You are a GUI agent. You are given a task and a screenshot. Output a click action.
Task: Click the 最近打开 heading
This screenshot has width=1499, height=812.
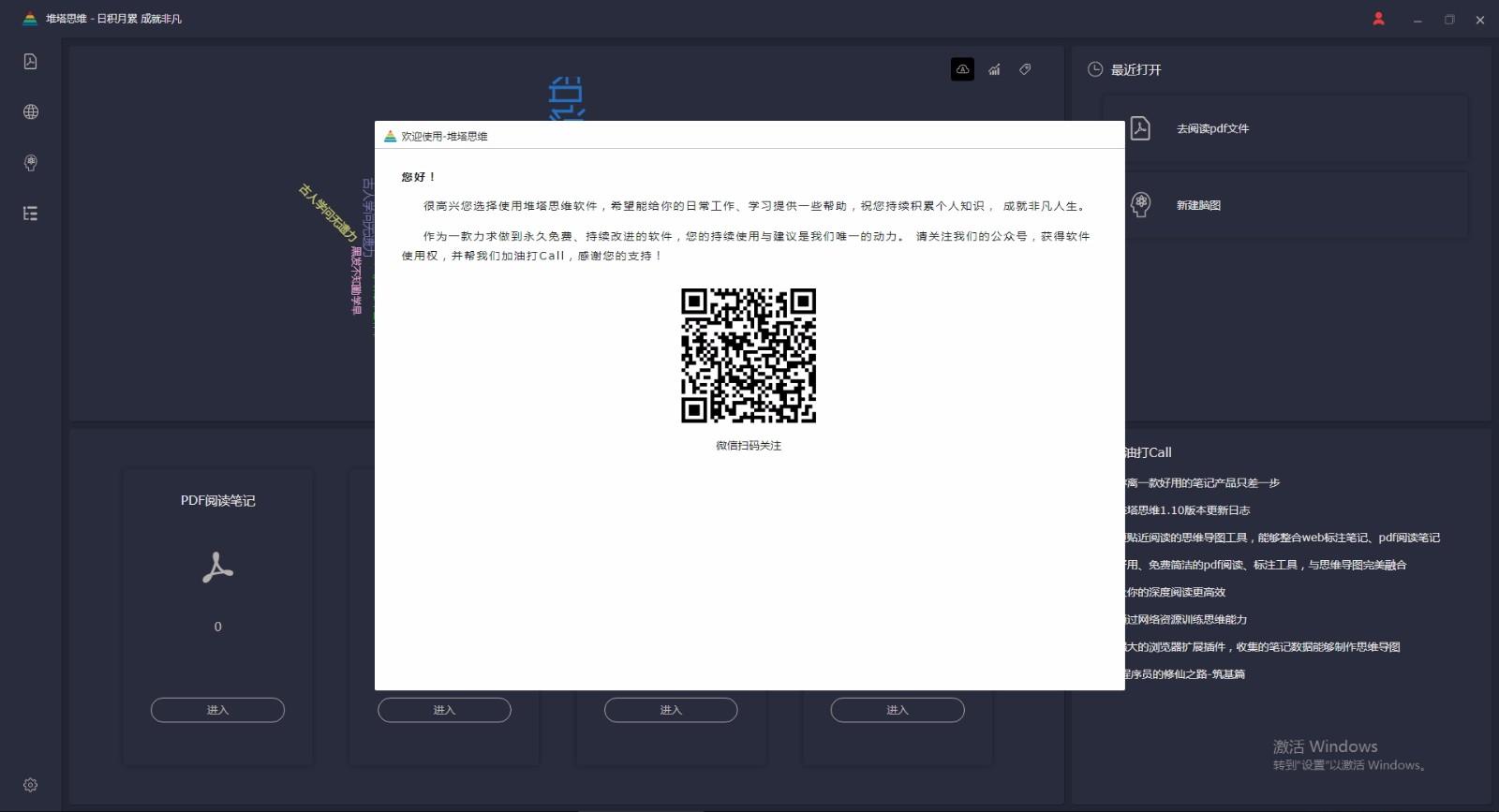pyautogui.click(x=1136, y=69)
